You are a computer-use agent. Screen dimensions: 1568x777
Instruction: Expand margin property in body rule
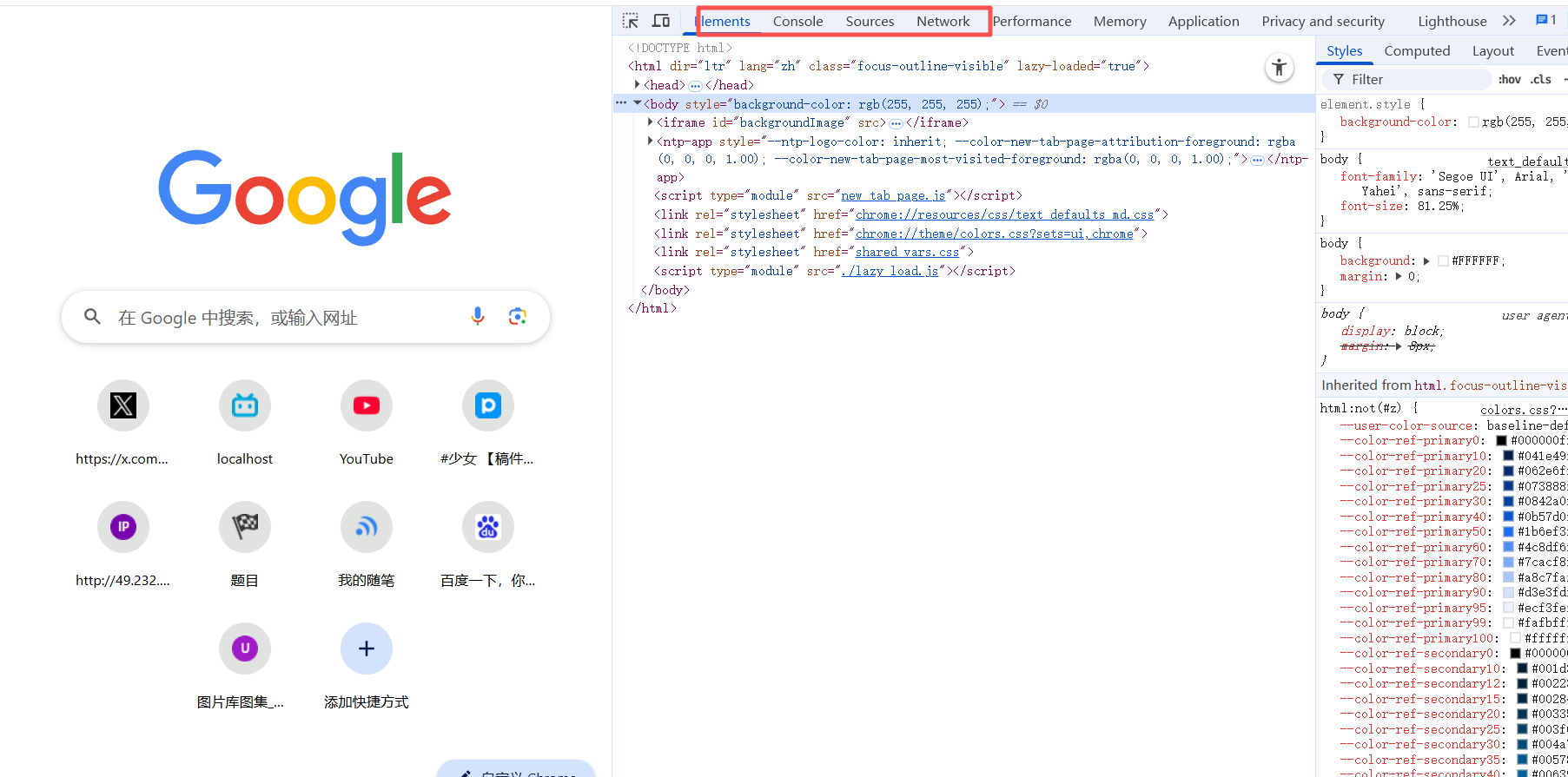(x=1399, y=276)
